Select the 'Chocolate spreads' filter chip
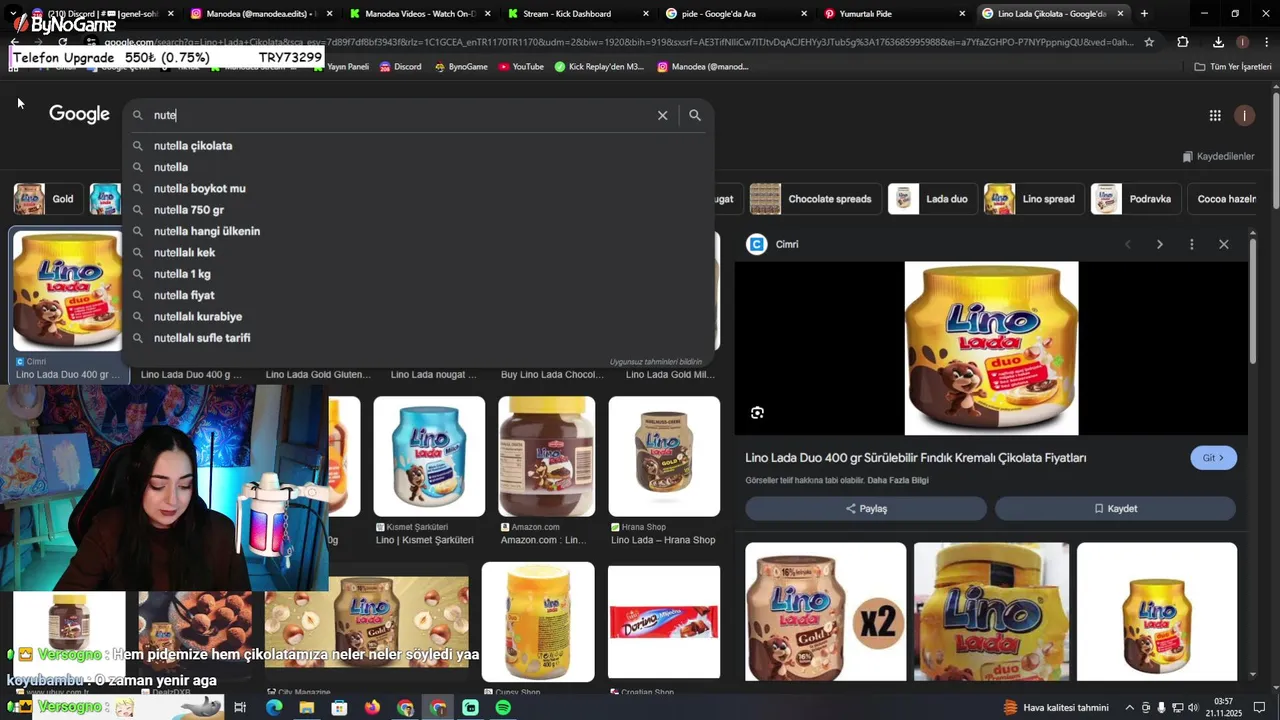The image size is (1280, 720). (x=815, y=199)
